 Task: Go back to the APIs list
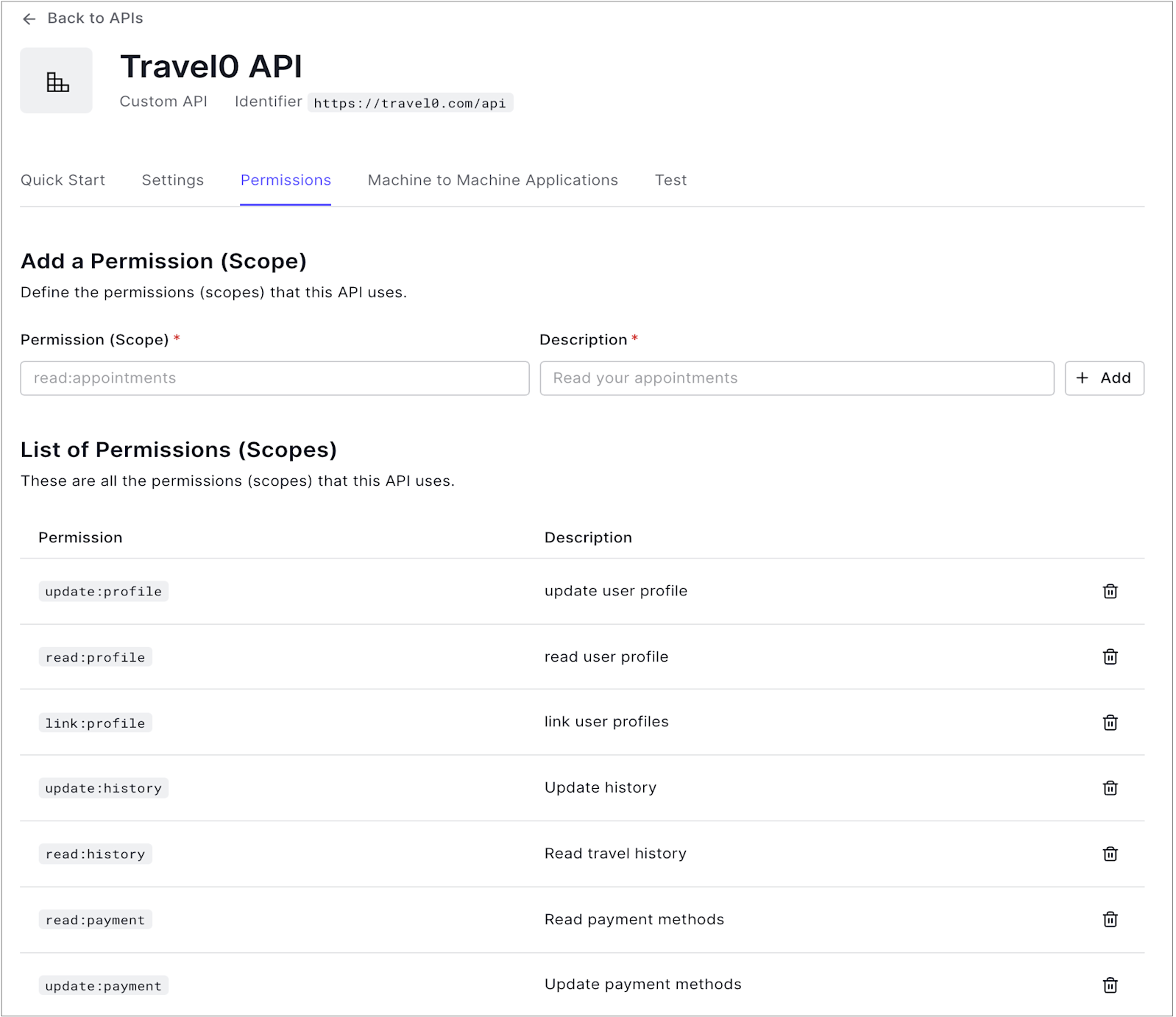(82, 18)
